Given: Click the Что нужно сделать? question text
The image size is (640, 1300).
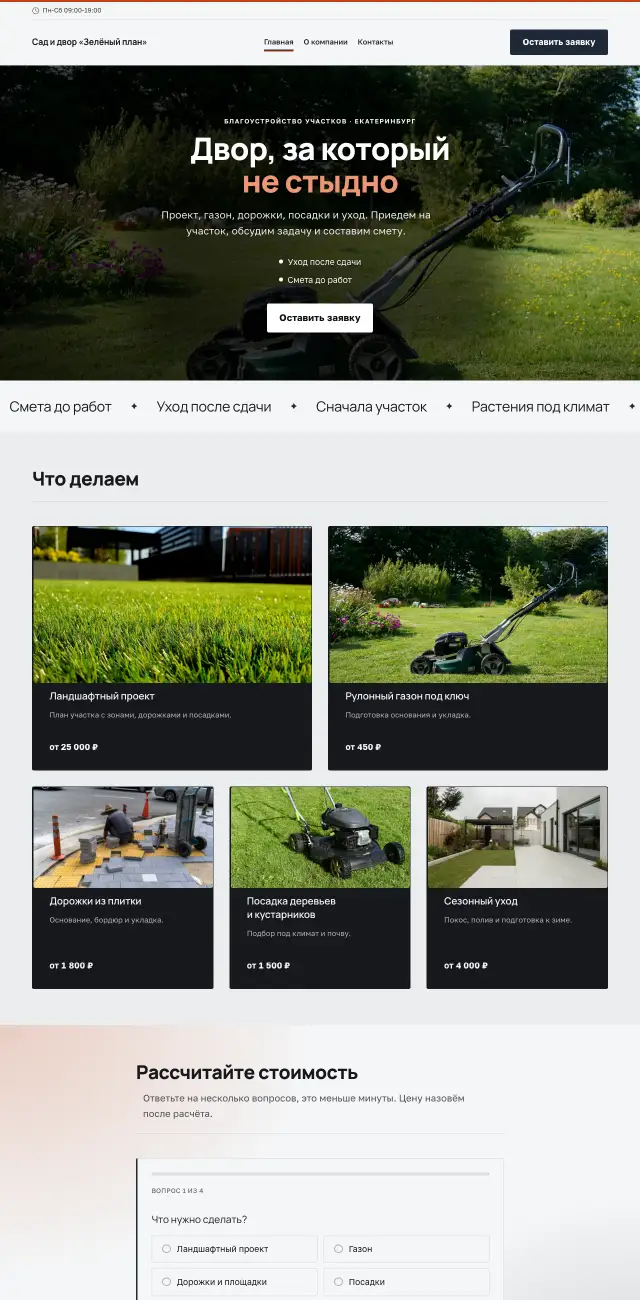Looking at the screenshot, I should click(199, 1220).
